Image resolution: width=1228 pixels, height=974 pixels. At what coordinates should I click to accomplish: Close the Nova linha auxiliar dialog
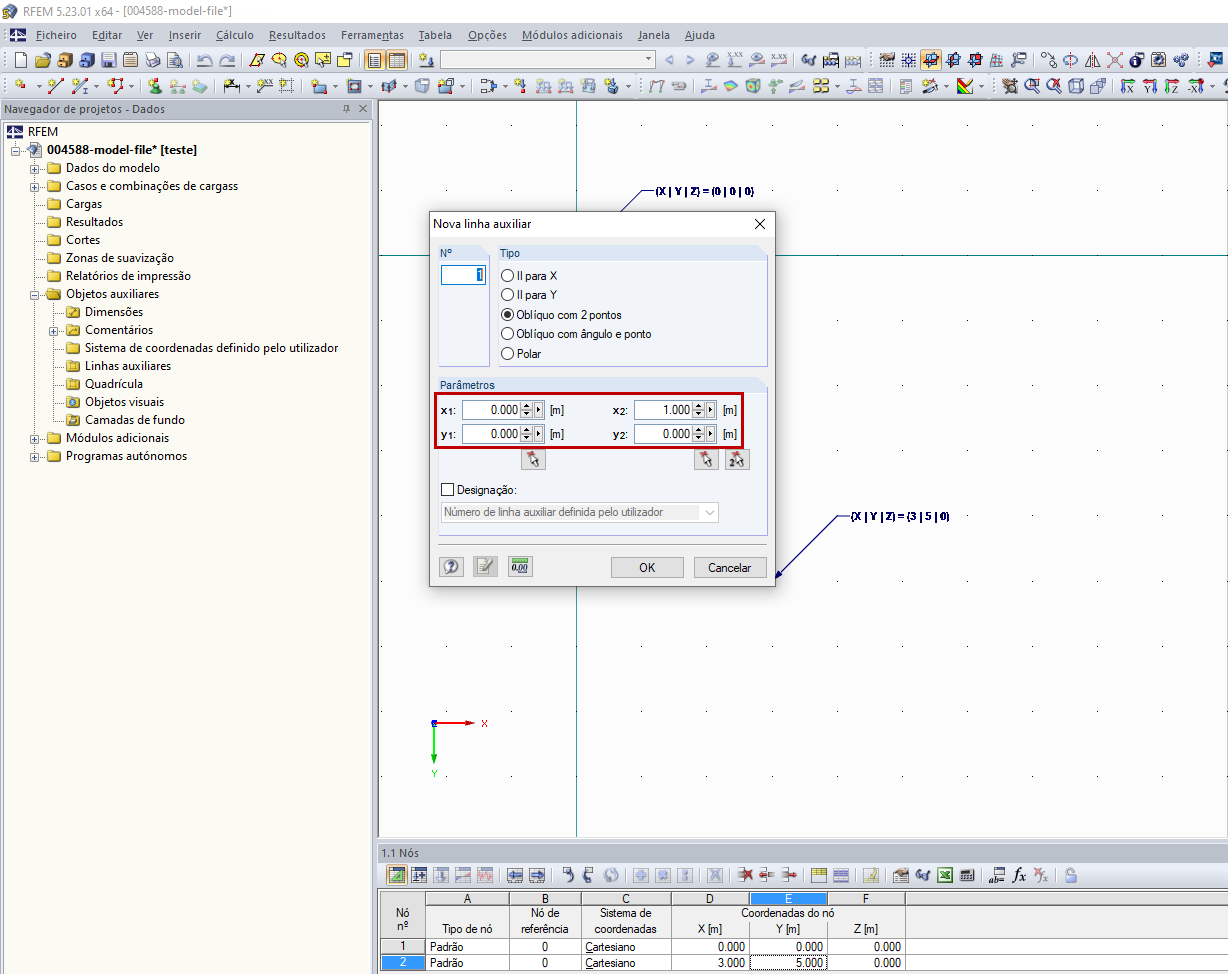[759, 224]
